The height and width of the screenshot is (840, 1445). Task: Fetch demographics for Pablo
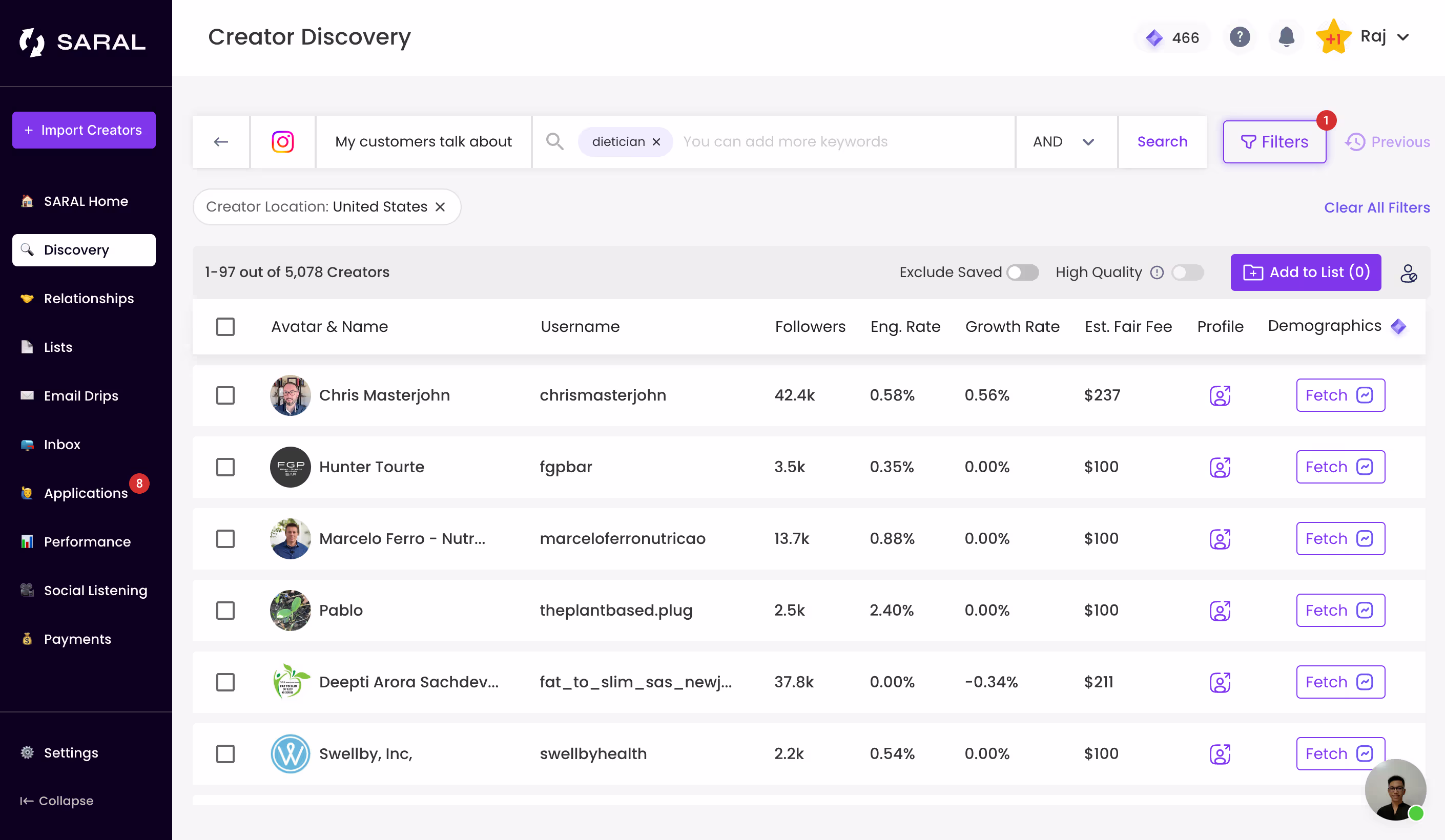(x=1339, y=610)
